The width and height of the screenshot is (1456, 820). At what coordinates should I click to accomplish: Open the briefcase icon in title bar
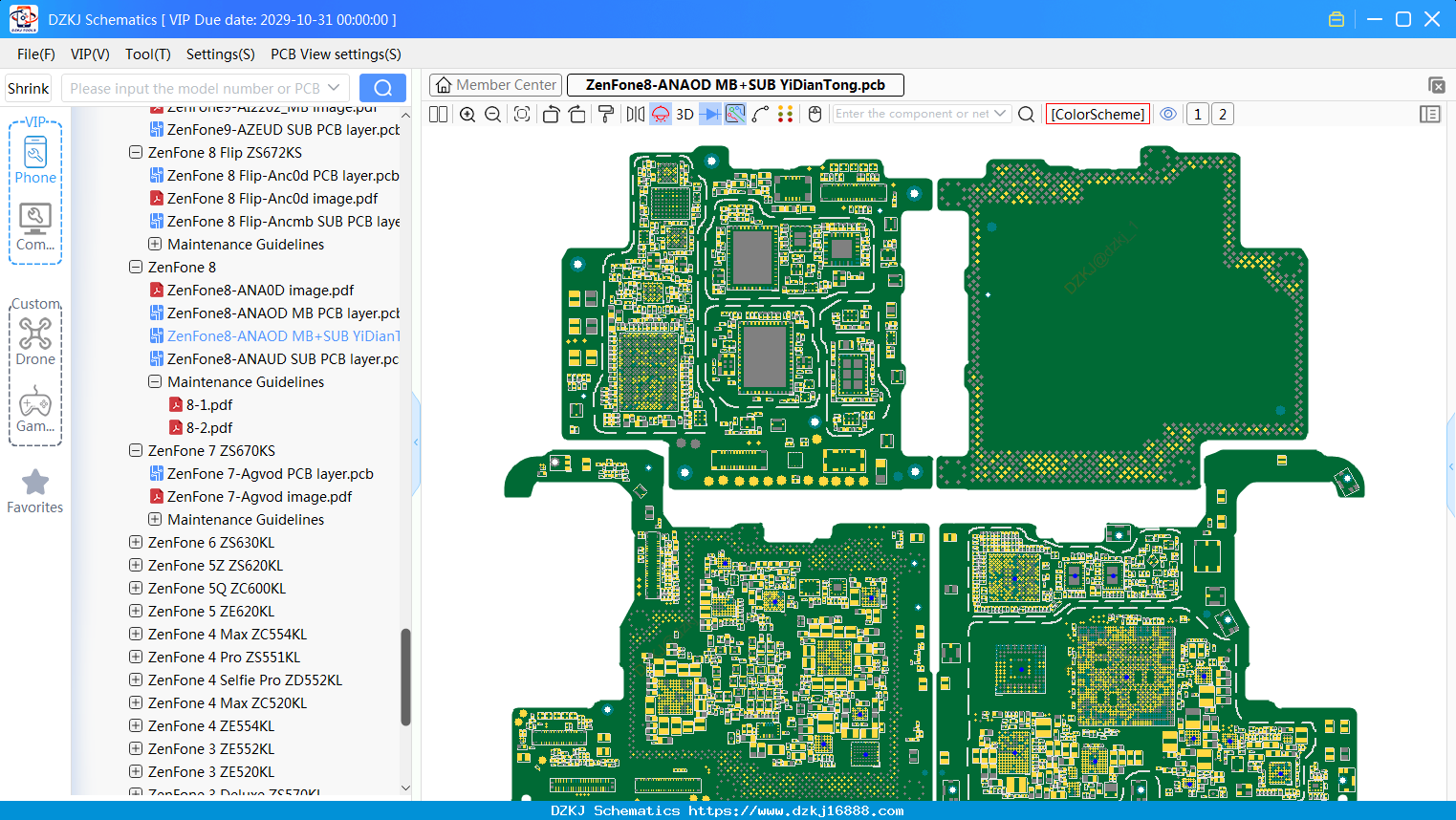tap(1336, 19)
